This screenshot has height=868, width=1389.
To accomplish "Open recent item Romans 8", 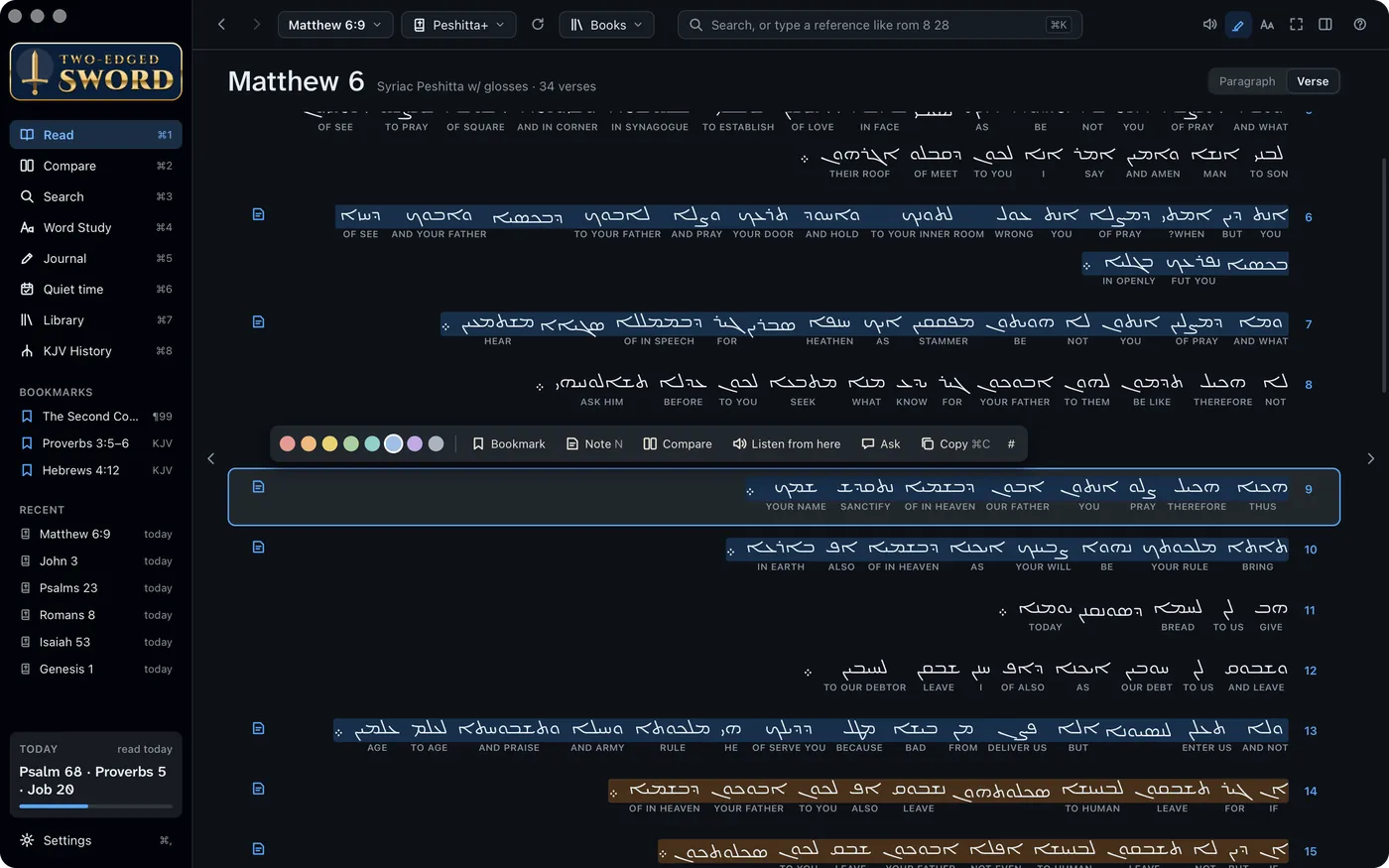I will point(96,615).
